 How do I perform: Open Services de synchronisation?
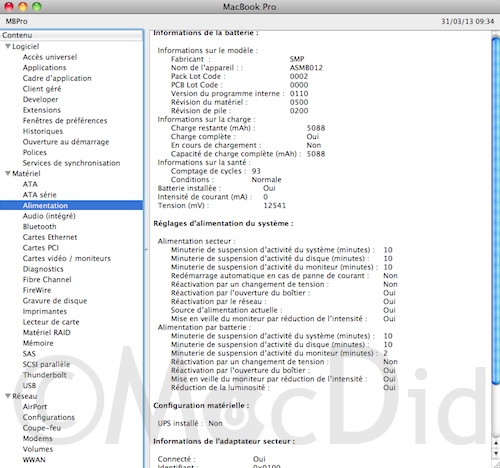click(71, 163)
